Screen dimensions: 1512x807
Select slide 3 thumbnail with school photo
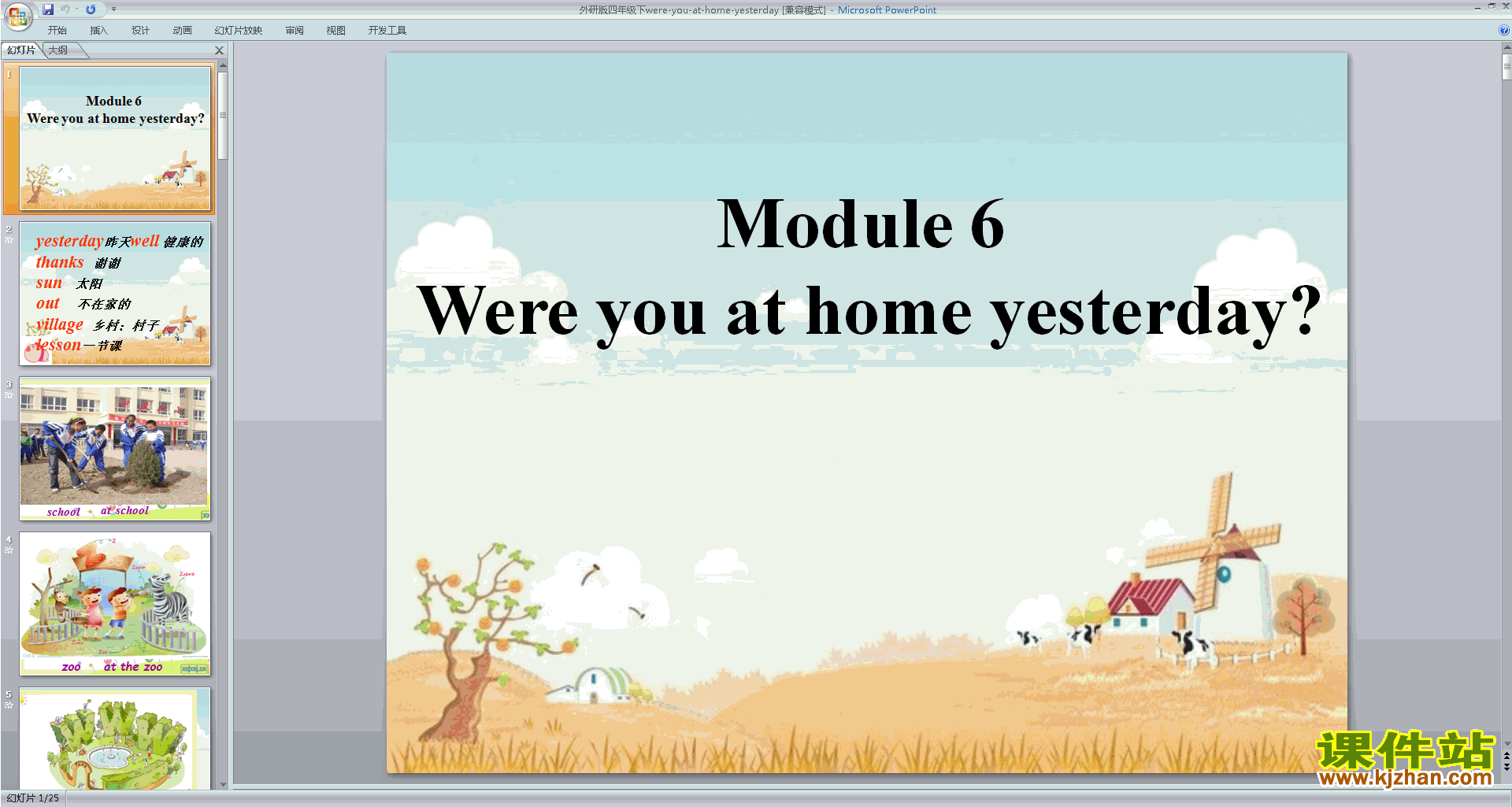(115, 449)
